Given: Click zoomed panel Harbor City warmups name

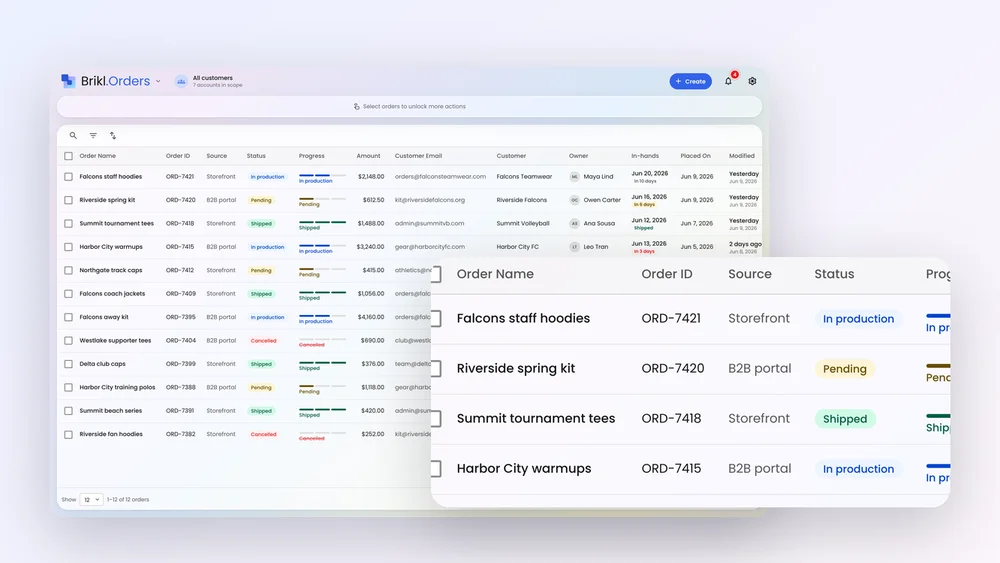Looking at the screenshot, I should 524,469.
